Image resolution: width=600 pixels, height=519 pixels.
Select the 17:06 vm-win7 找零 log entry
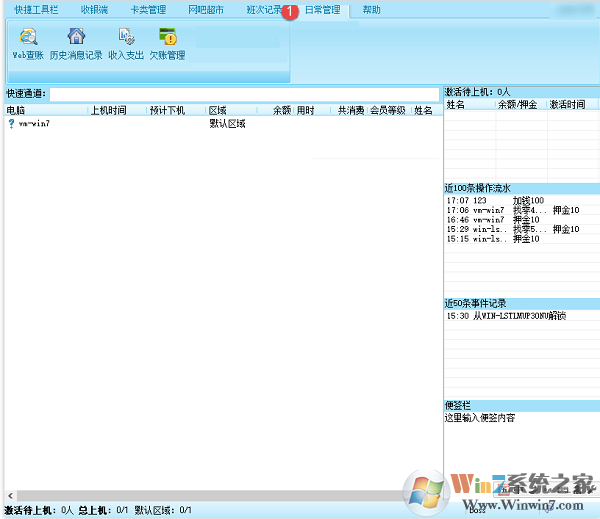[x=522, y=210]
